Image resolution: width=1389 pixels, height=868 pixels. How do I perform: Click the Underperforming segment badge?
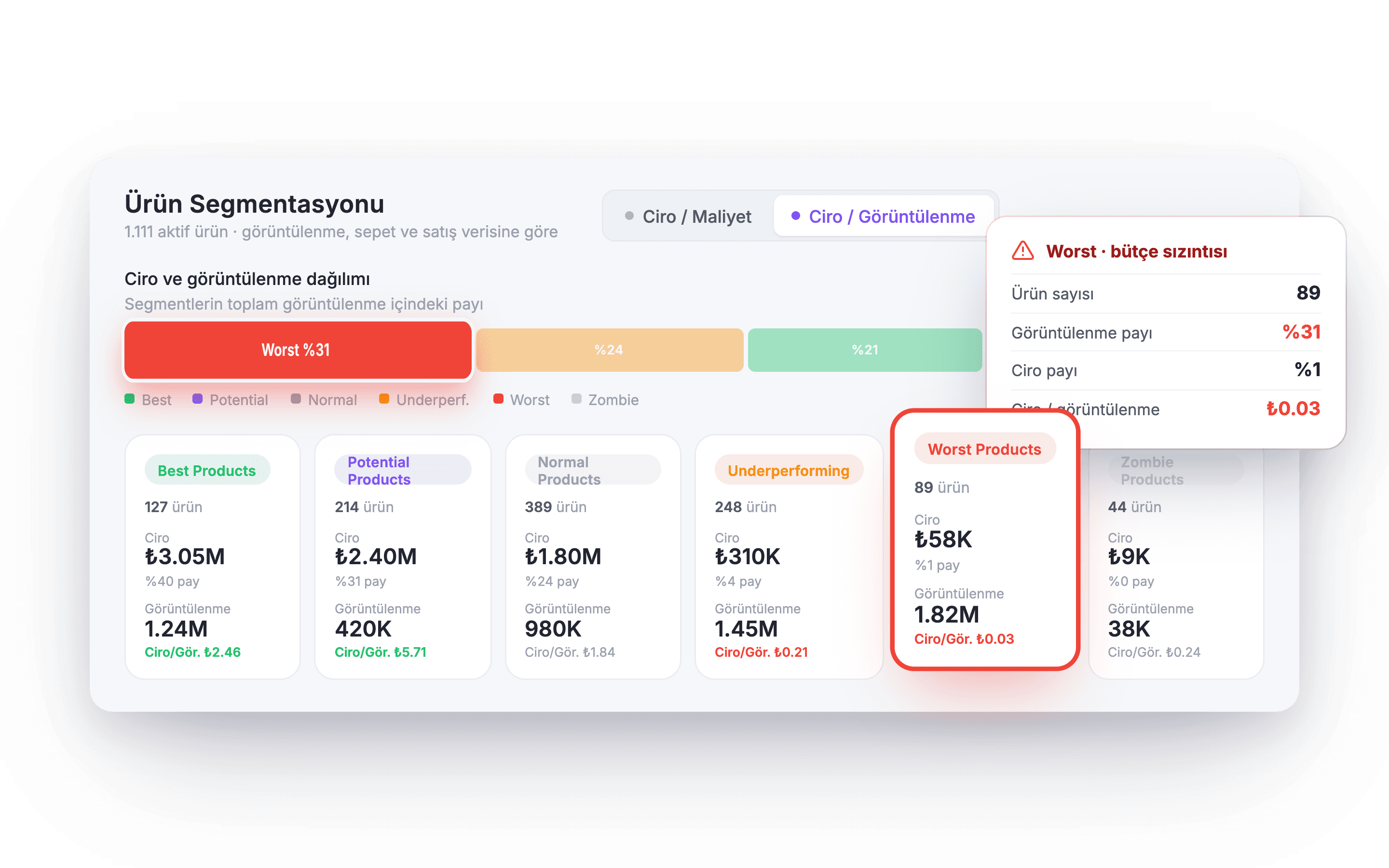click(x=789, y=470)
